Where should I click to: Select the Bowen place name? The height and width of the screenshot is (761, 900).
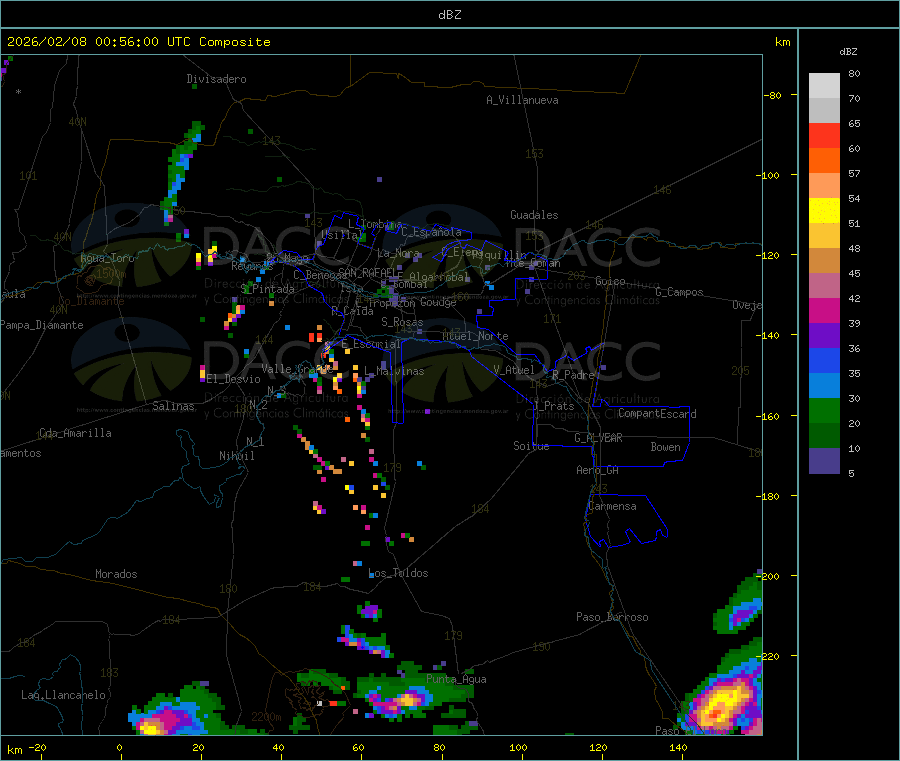(665, 447)
